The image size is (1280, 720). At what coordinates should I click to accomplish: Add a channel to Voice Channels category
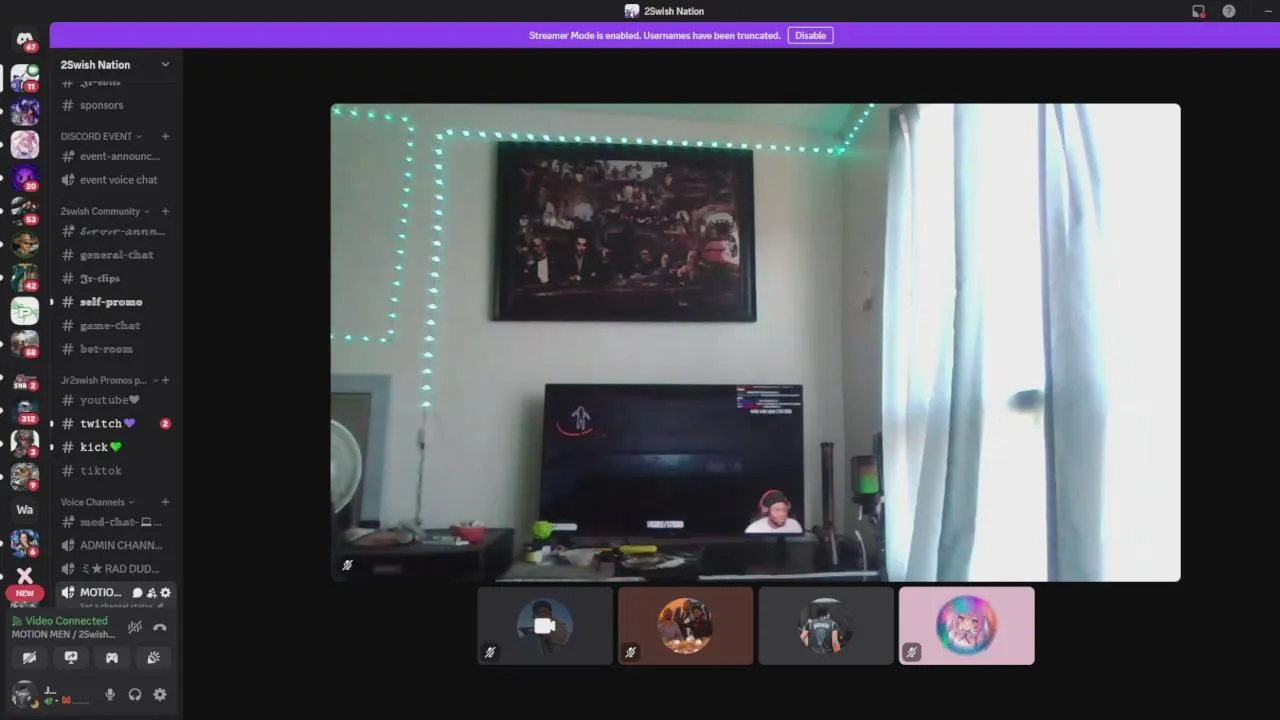tap(166, 502)
